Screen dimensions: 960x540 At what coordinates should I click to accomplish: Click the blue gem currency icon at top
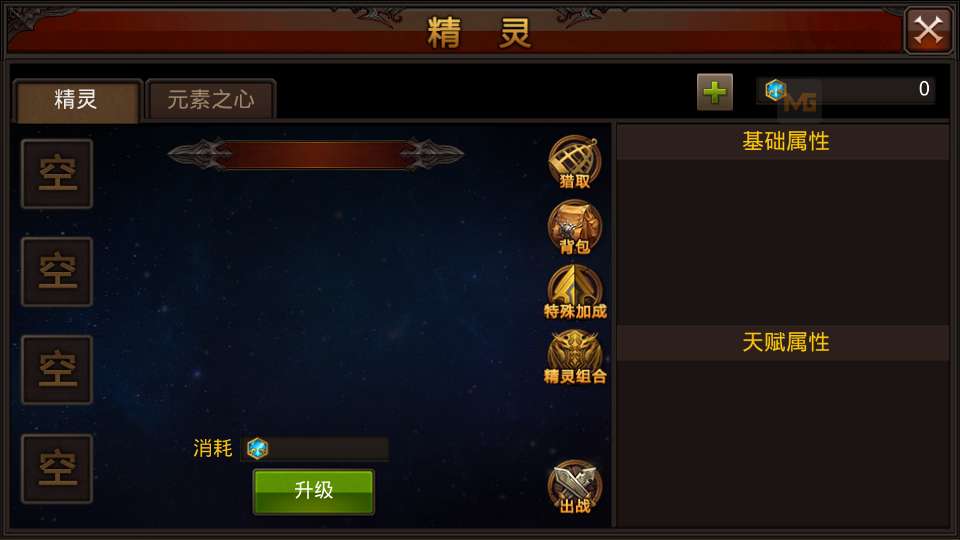[776, 90]
